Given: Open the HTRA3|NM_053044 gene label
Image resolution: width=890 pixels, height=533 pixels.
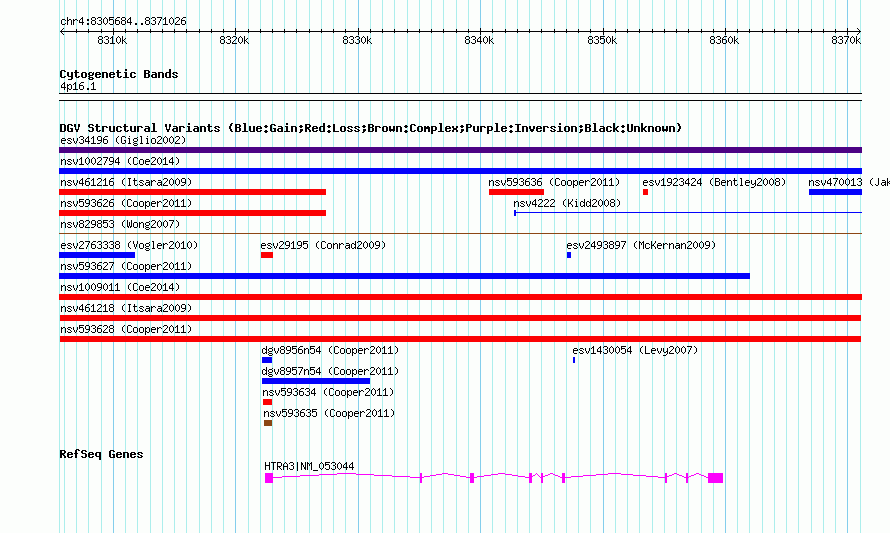Looking at the screenshot, I should click(309, 466).
